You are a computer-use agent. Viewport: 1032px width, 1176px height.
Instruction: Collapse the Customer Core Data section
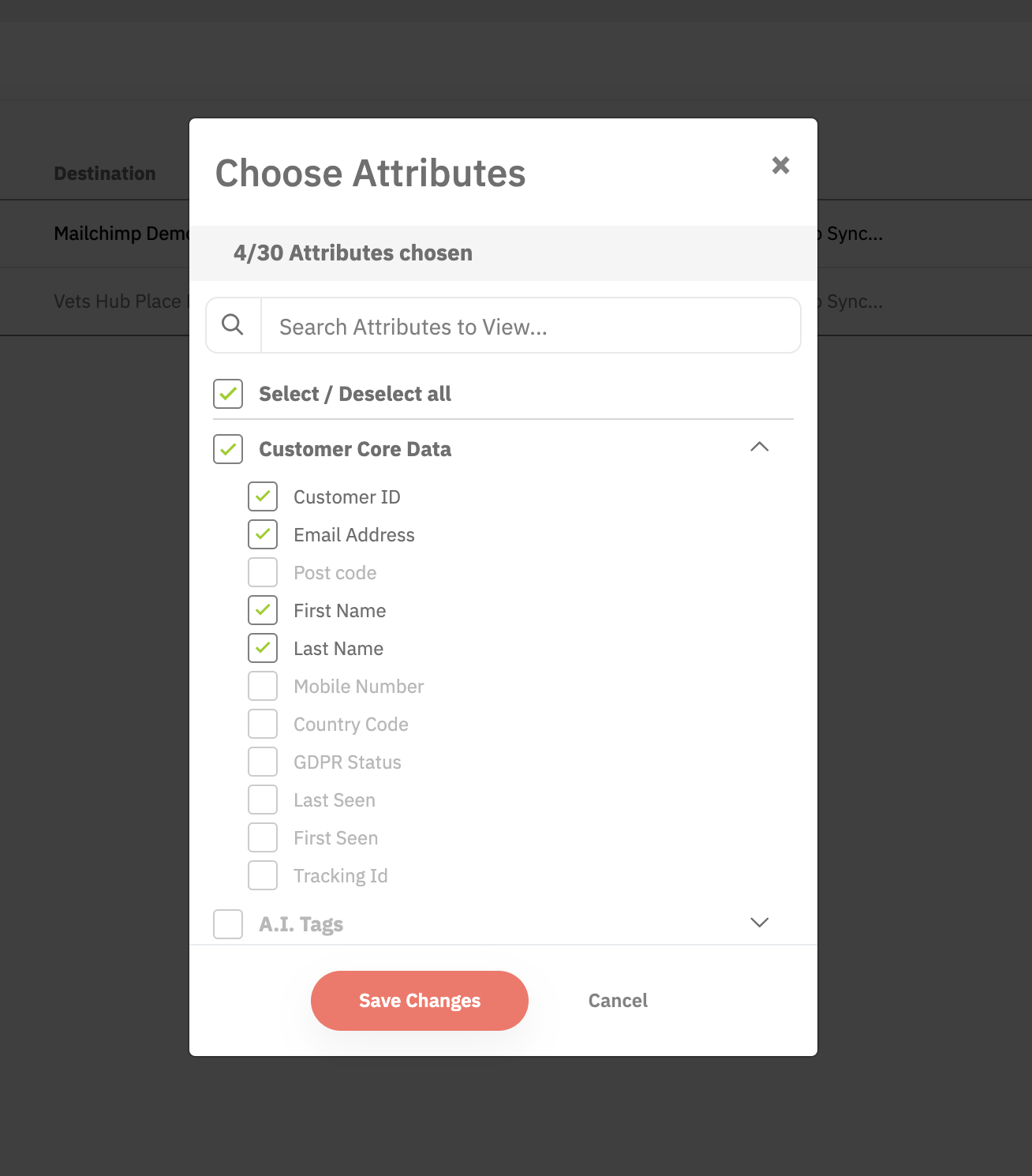(x=759, y=447)
